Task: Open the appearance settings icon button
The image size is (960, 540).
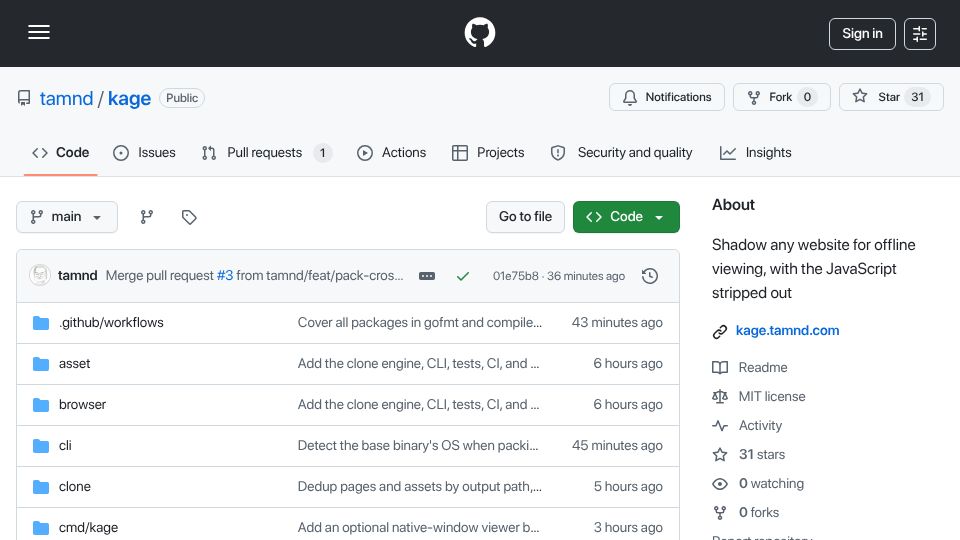Action: (x=920, y=34)
